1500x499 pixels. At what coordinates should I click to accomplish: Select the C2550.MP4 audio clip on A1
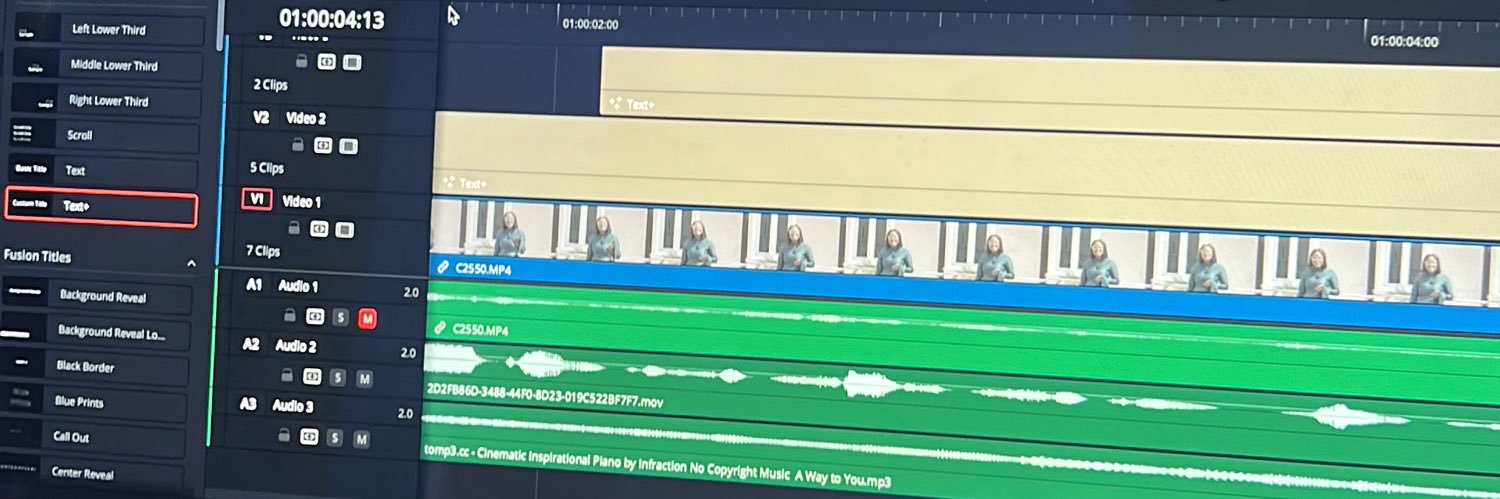(x=960, y=340)
